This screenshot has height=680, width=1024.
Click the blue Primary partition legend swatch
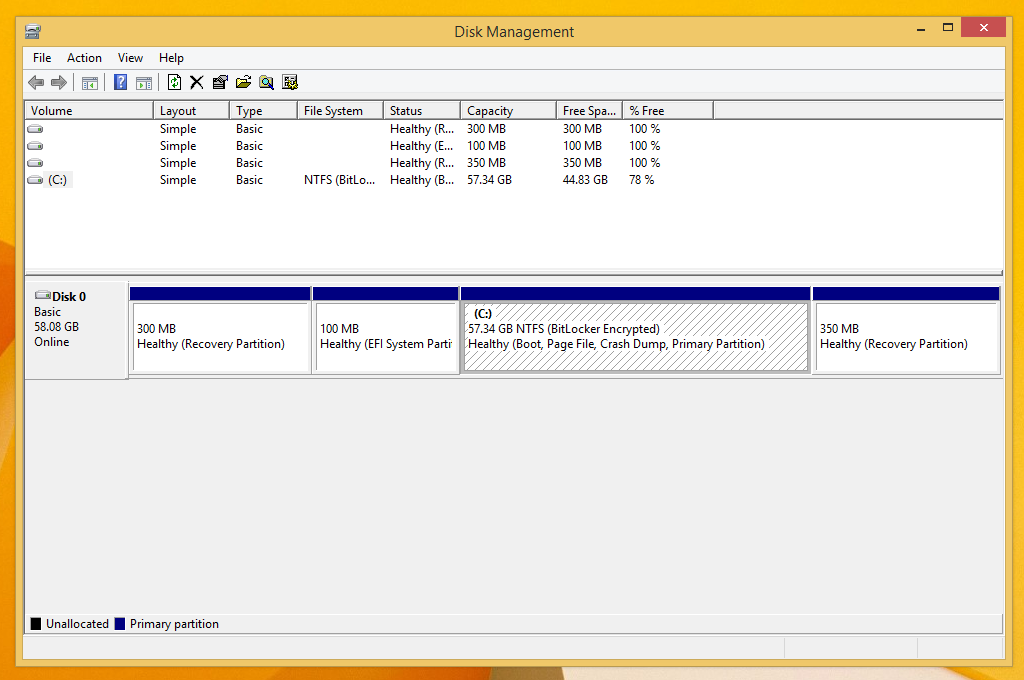120,624
